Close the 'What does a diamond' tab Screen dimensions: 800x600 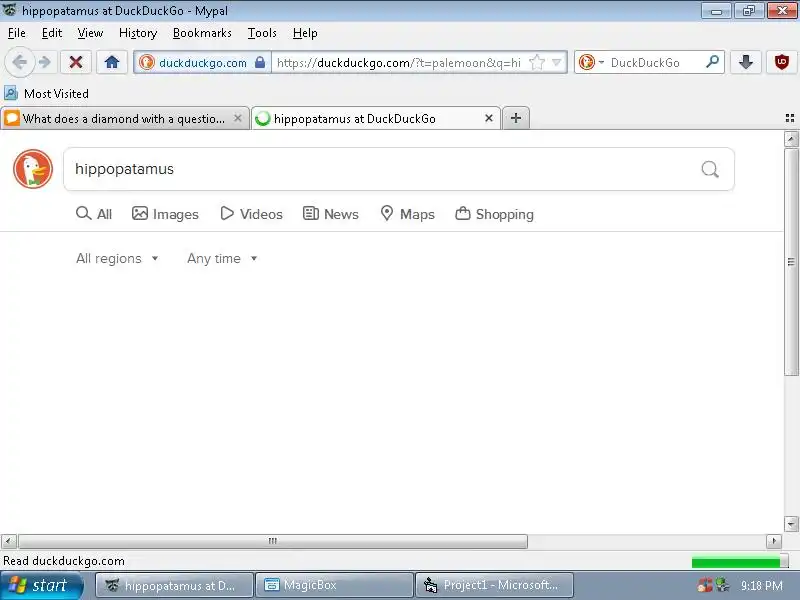(238, 118)
